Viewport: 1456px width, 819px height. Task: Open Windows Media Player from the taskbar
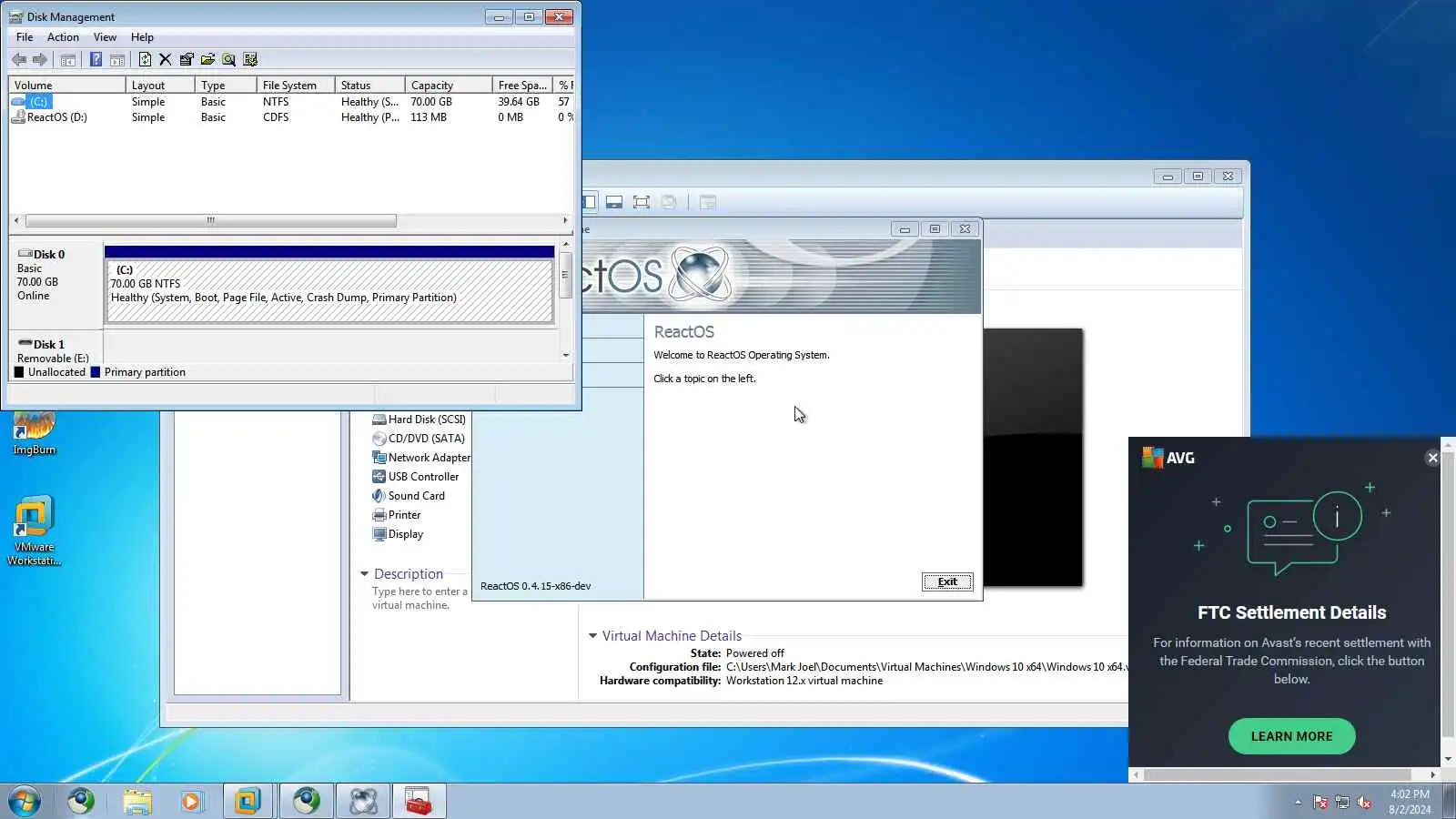pos(191,802)
